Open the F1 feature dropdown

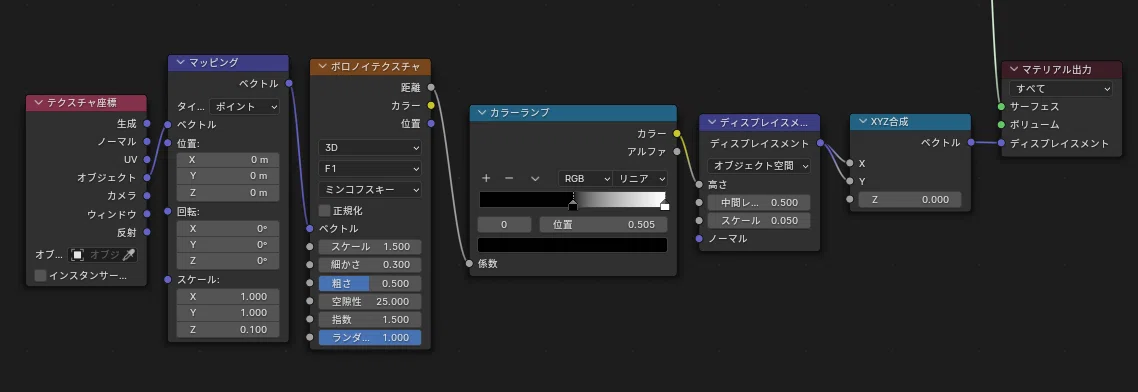point(370,168)
